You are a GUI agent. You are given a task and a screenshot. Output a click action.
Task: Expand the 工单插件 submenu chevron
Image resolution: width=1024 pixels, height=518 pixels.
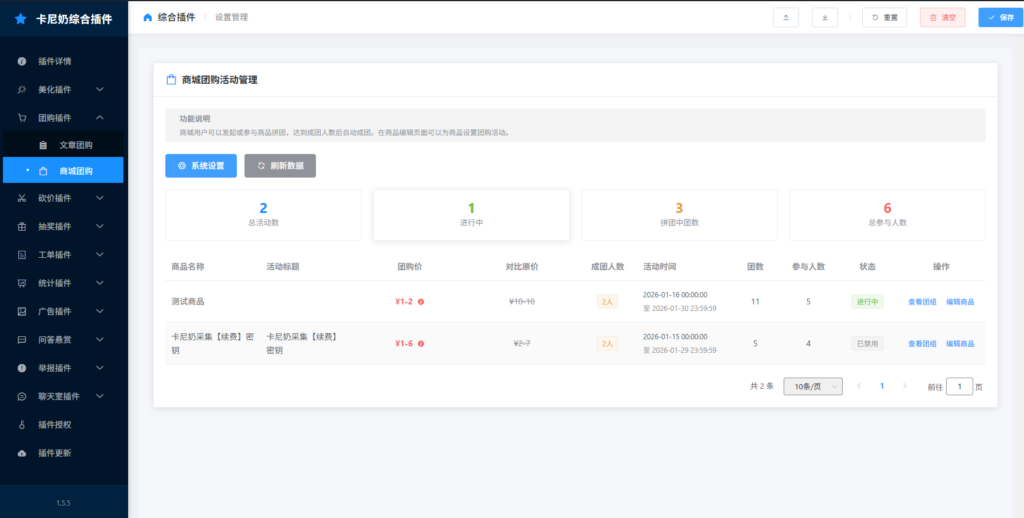click(x=100, y=255)
